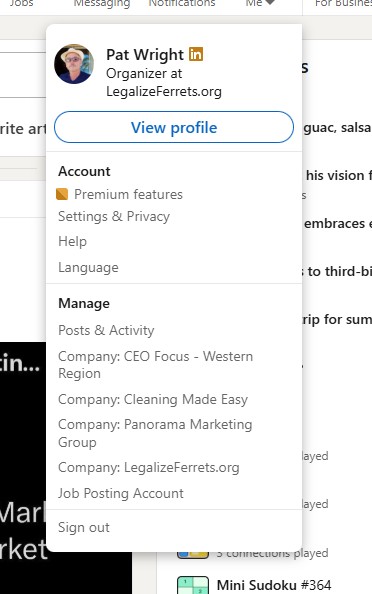The width and height of the screenshot is (372, 594).
Task: Click the LinkedIn Premium badge by Pat Wright
Action: tap(196, 54)
